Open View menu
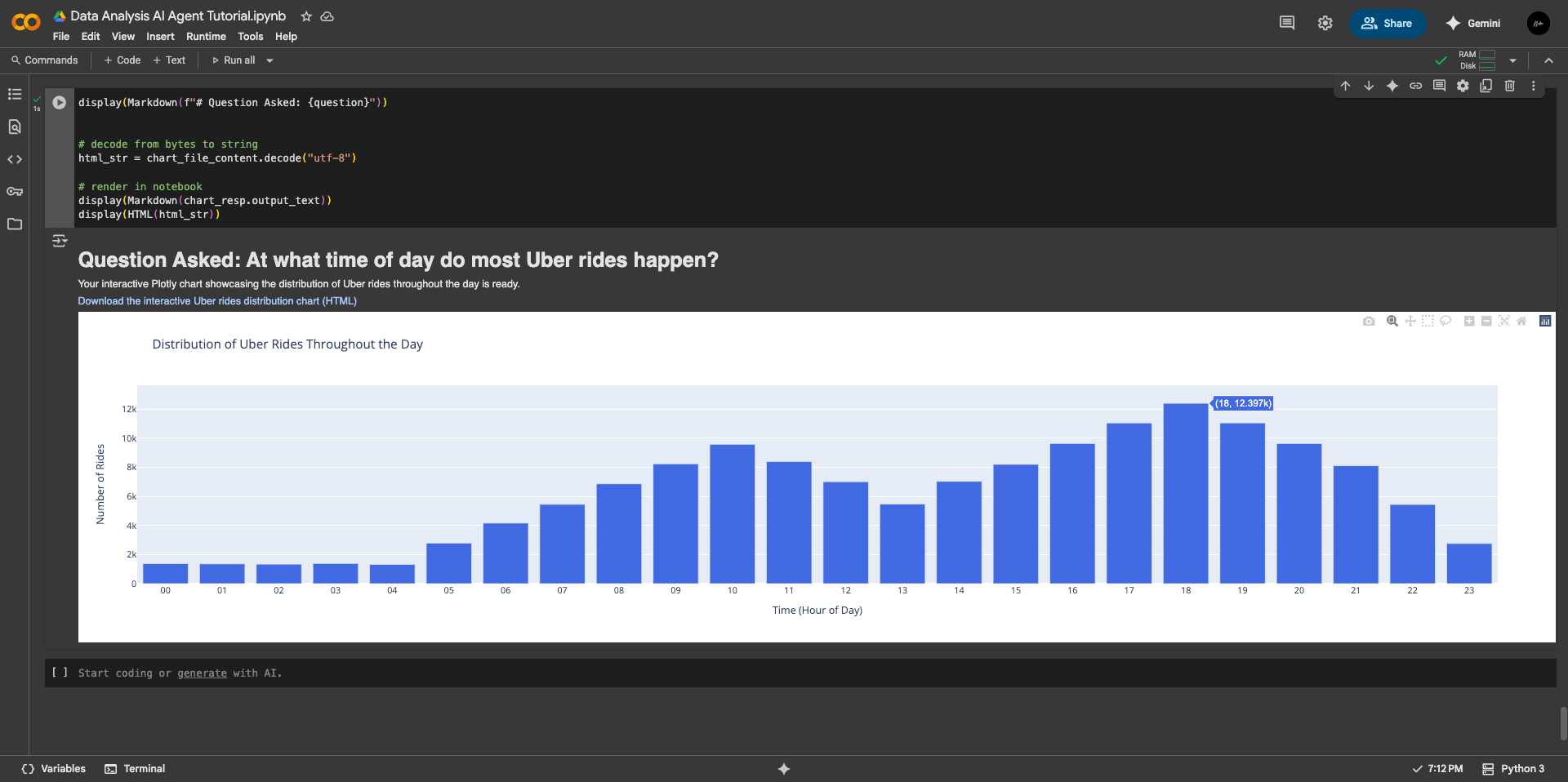Screen dimensions: 1568x782 (123, 37)
